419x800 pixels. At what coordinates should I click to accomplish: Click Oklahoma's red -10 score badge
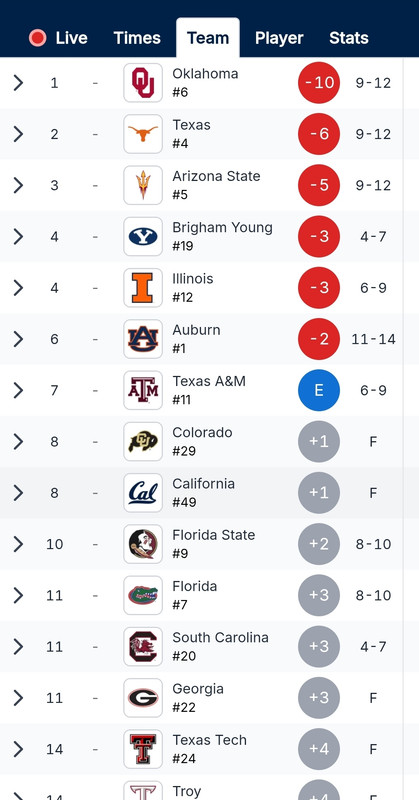point(319,83)
